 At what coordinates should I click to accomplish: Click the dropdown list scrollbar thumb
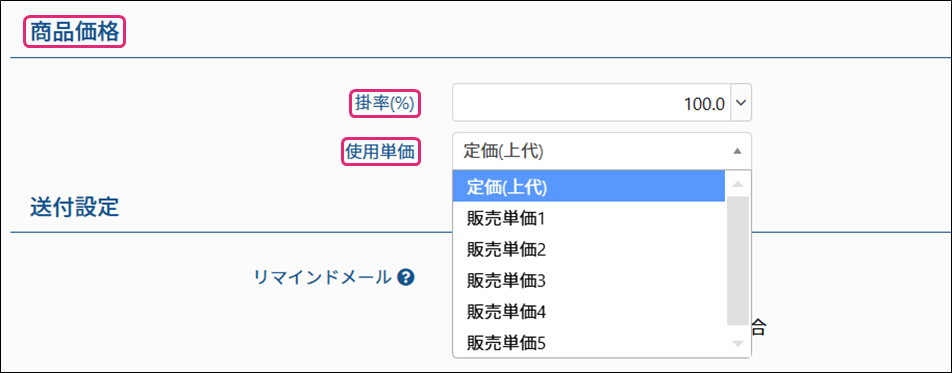pyautogui.click(x=738, y=261)
